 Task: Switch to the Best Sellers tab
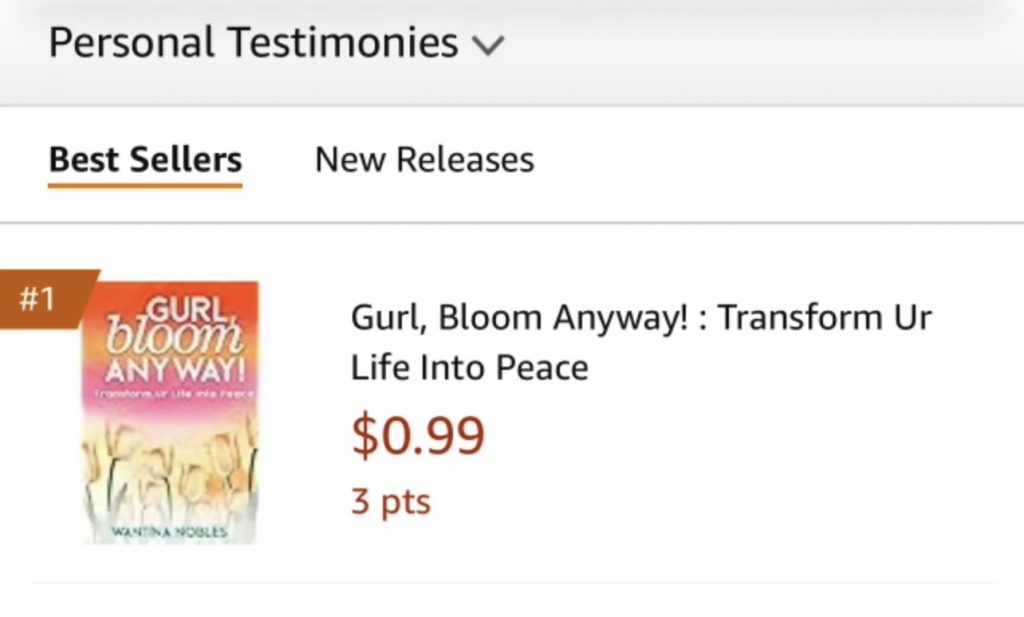point(145,160)
